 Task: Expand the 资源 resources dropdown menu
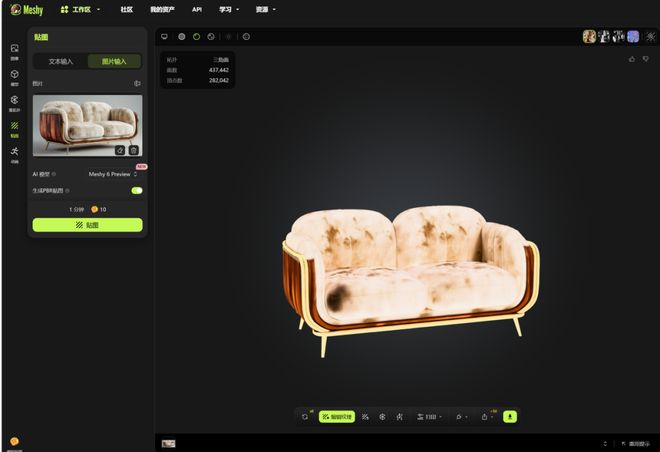point(265,9)
